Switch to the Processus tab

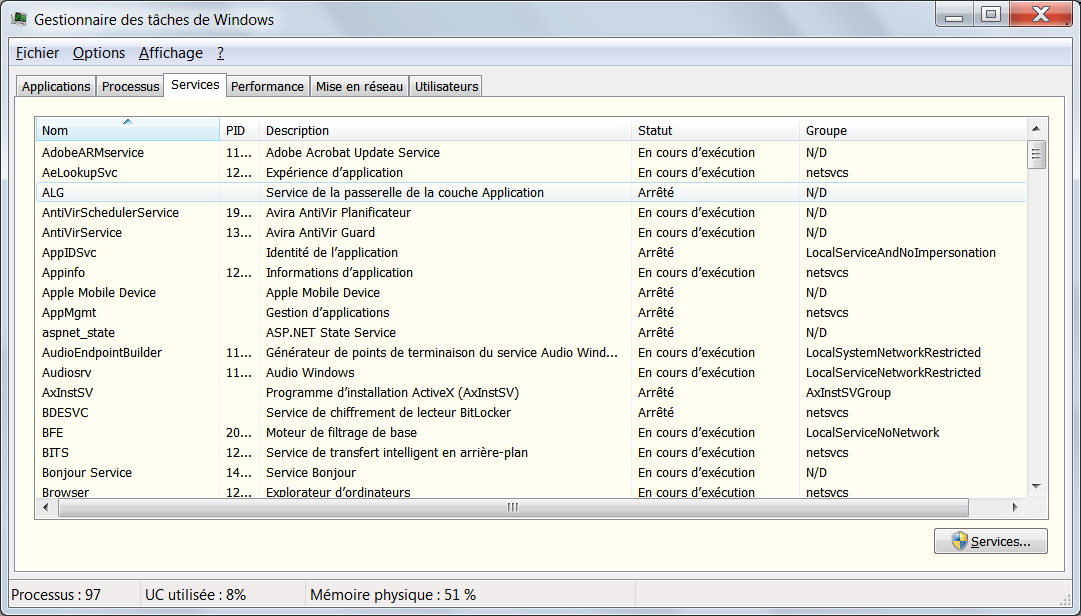pos(130,87)
